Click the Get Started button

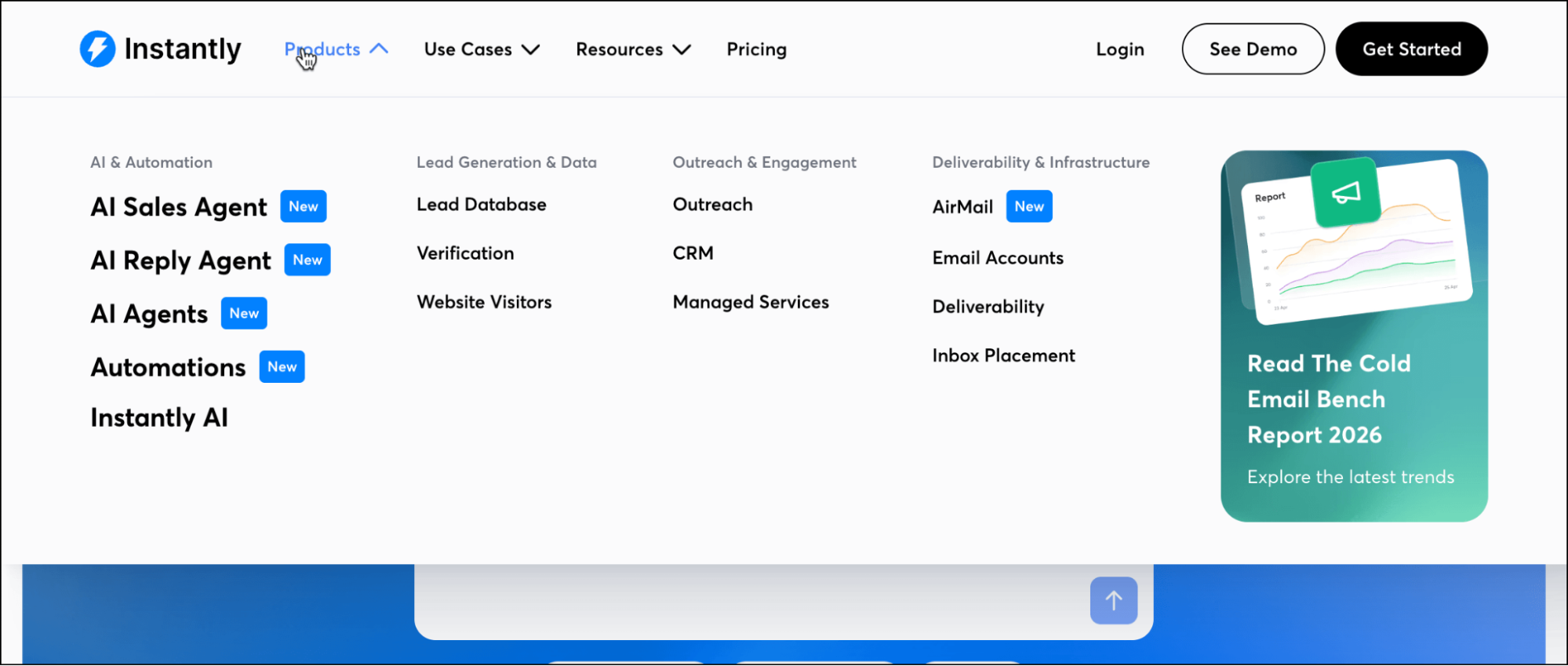click(1411, 49)
